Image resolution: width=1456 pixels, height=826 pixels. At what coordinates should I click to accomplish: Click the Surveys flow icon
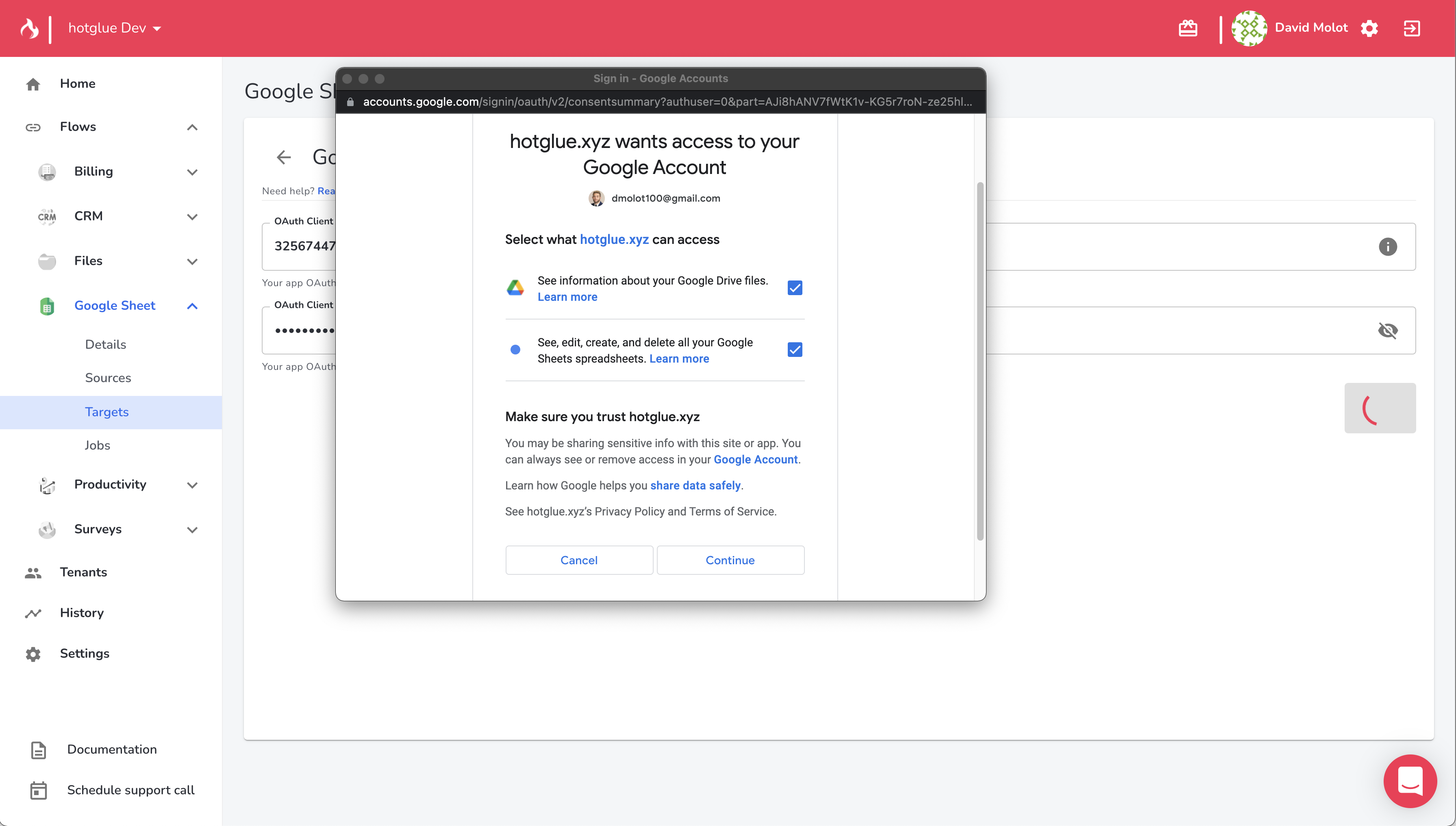[x=47, y=529]
